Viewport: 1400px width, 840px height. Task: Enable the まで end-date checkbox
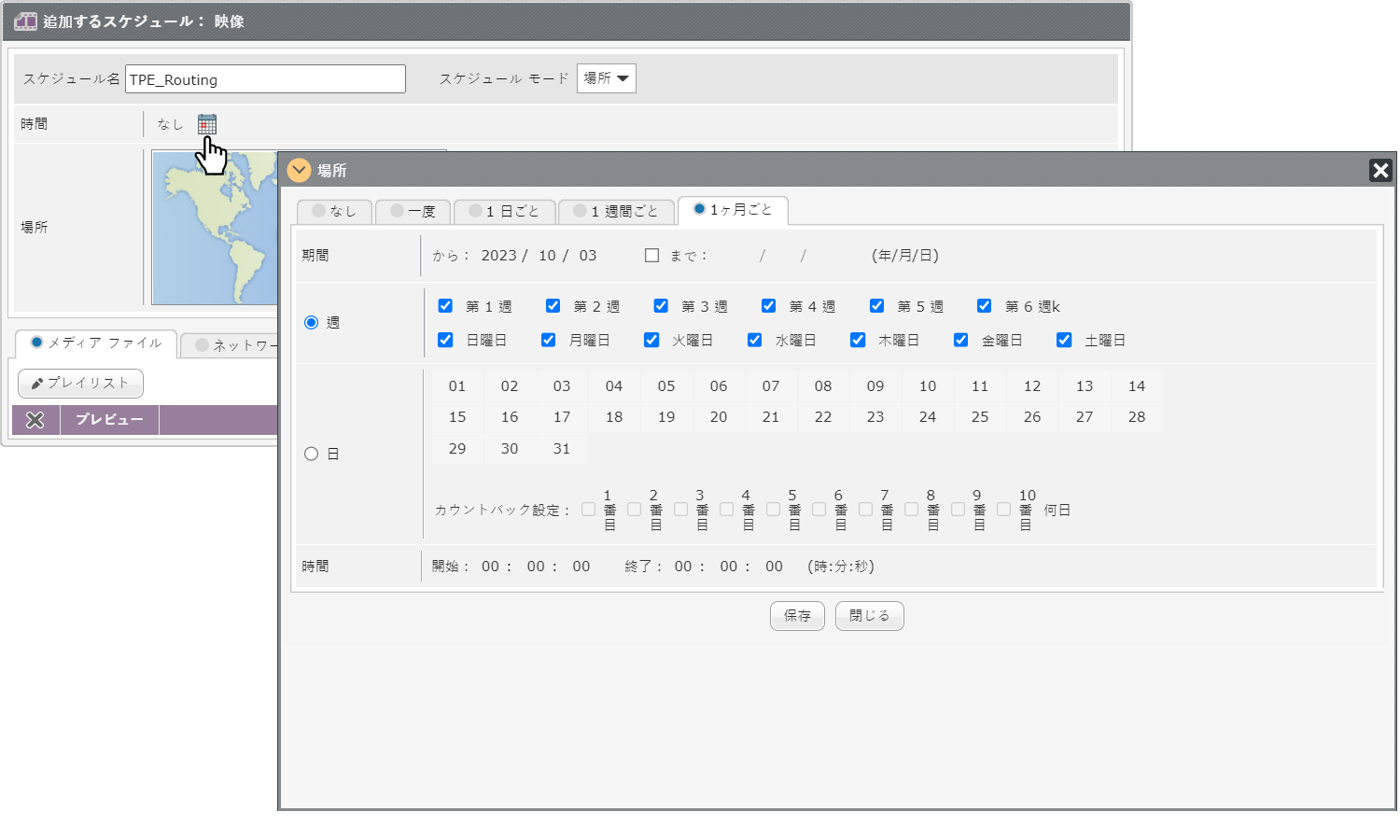[651, 256]
